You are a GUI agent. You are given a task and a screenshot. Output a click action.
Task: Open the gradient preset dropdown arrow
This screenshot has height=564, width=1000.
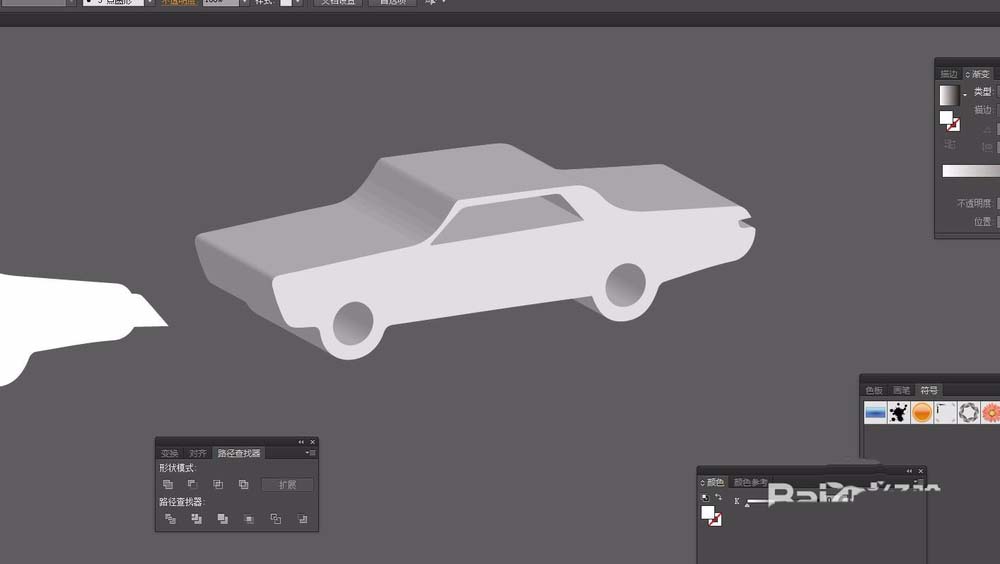[965, 95]
